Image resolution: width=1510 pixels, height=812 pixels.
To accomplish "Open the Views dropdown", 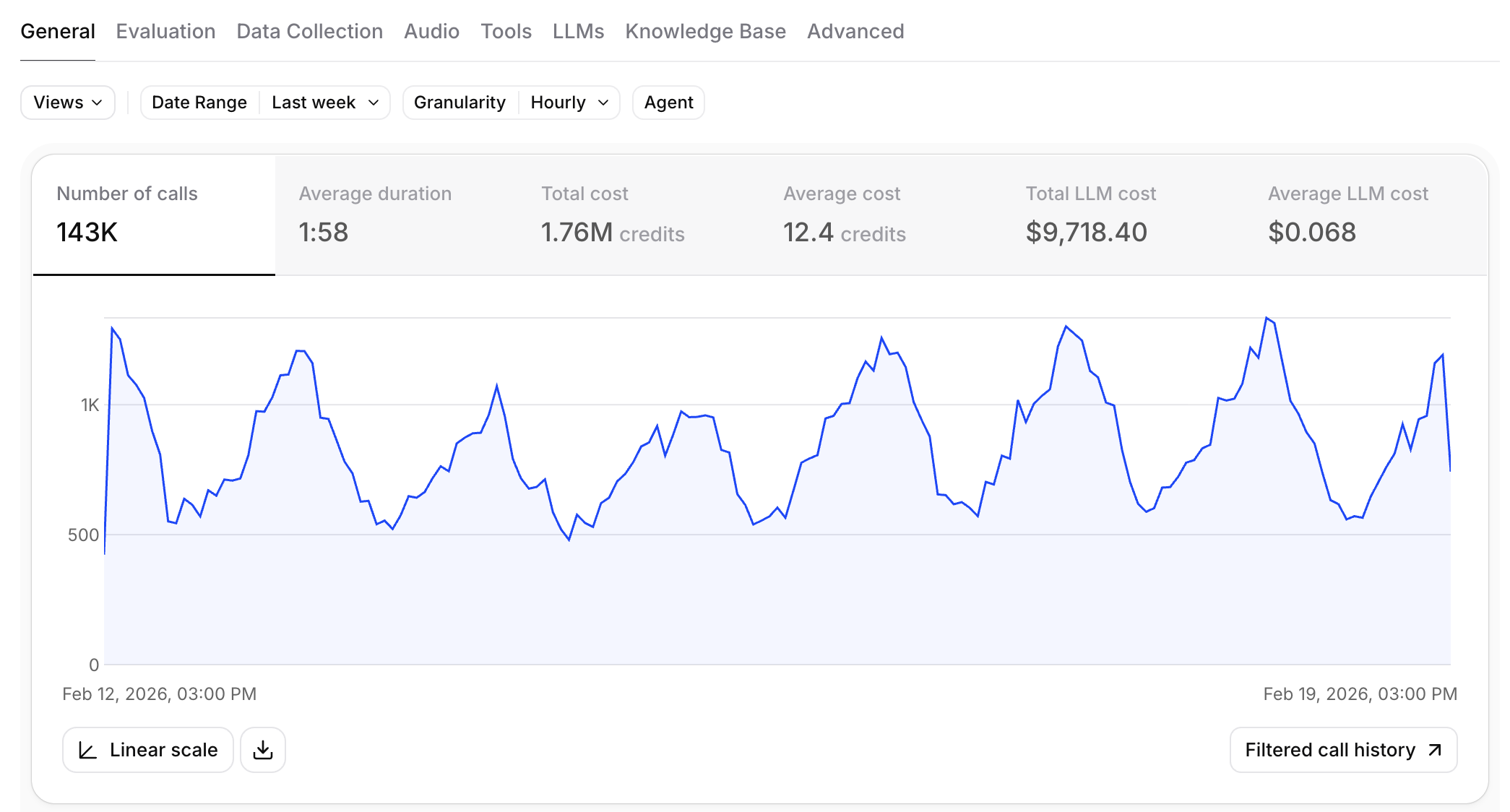I will tap(67, 103).
